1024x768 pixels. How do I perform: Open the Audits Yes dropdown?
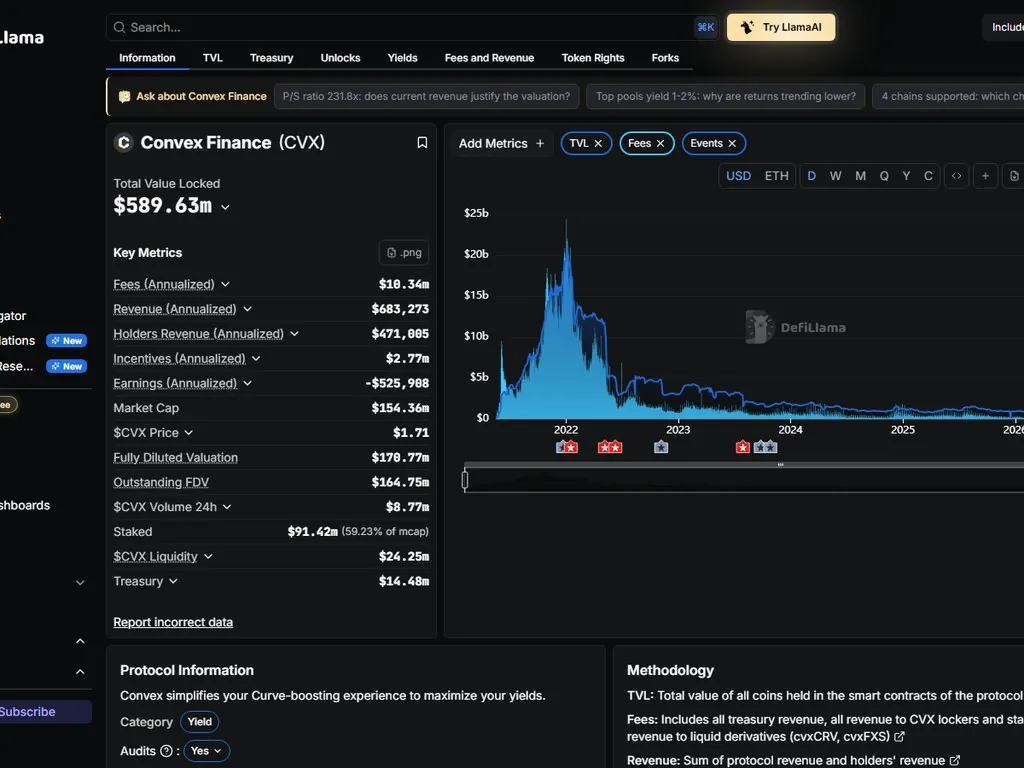[x=206, y=751]
